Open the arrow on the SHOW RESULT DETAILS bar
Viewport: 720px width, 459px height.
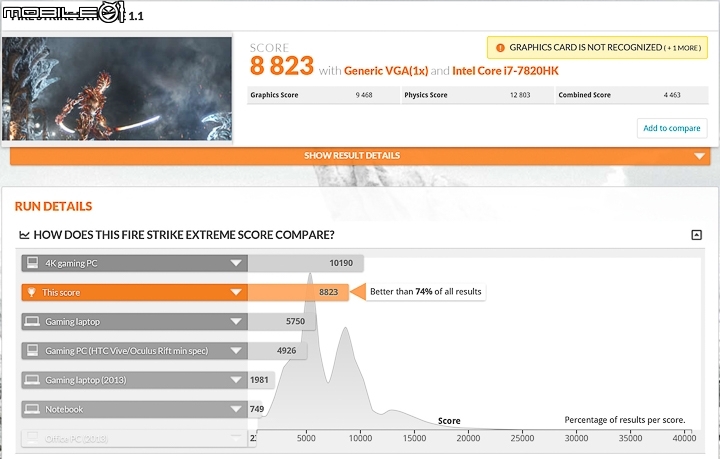click(699, 156)
